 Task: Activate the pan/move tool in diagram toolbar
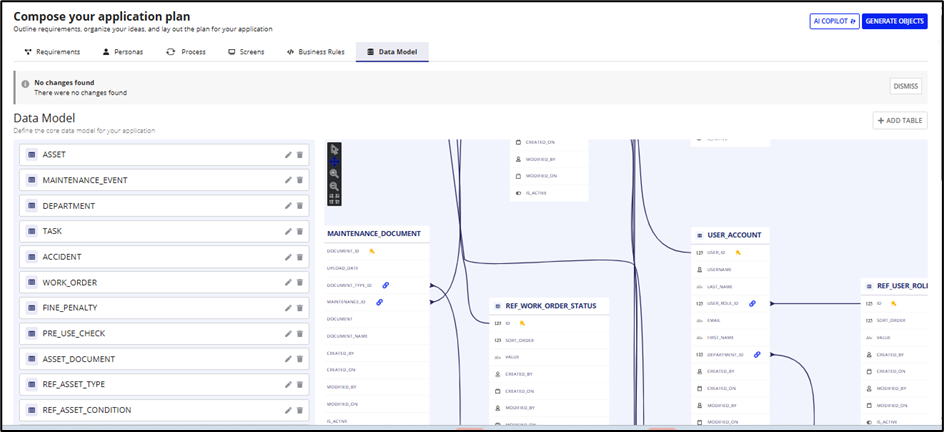click(335, 161)
